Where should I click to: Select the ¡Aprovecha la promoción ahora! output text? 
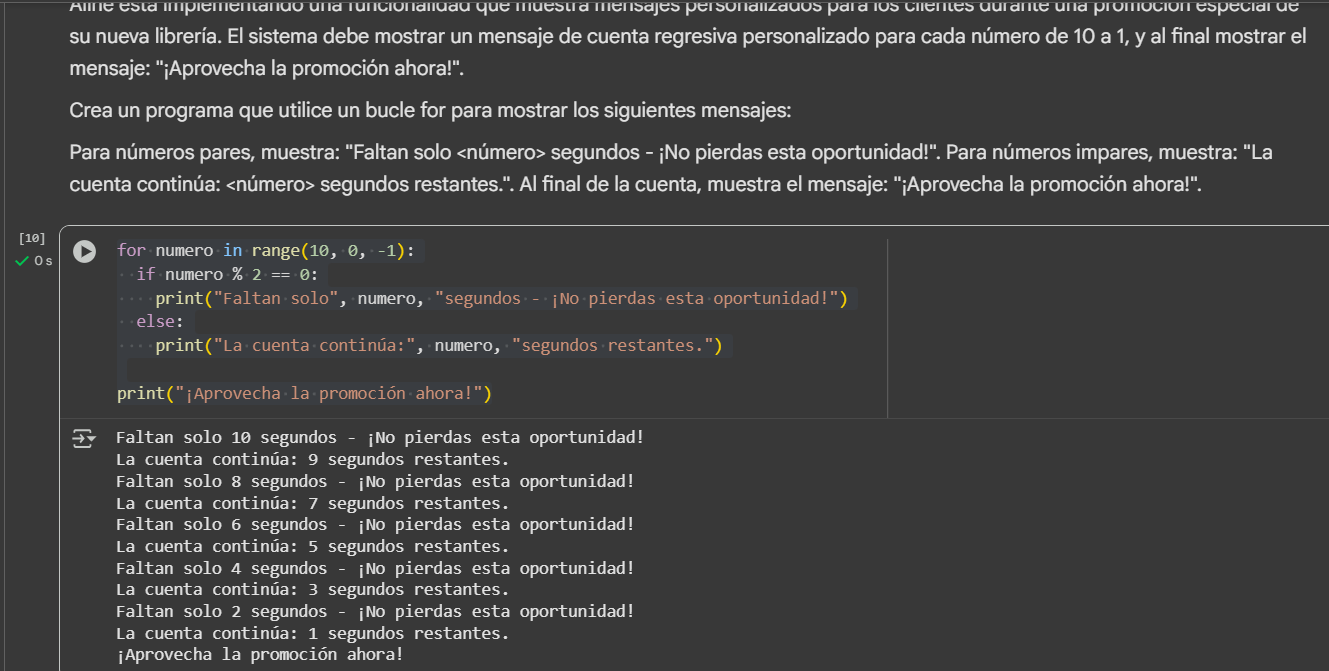click(x=262, y=653)
